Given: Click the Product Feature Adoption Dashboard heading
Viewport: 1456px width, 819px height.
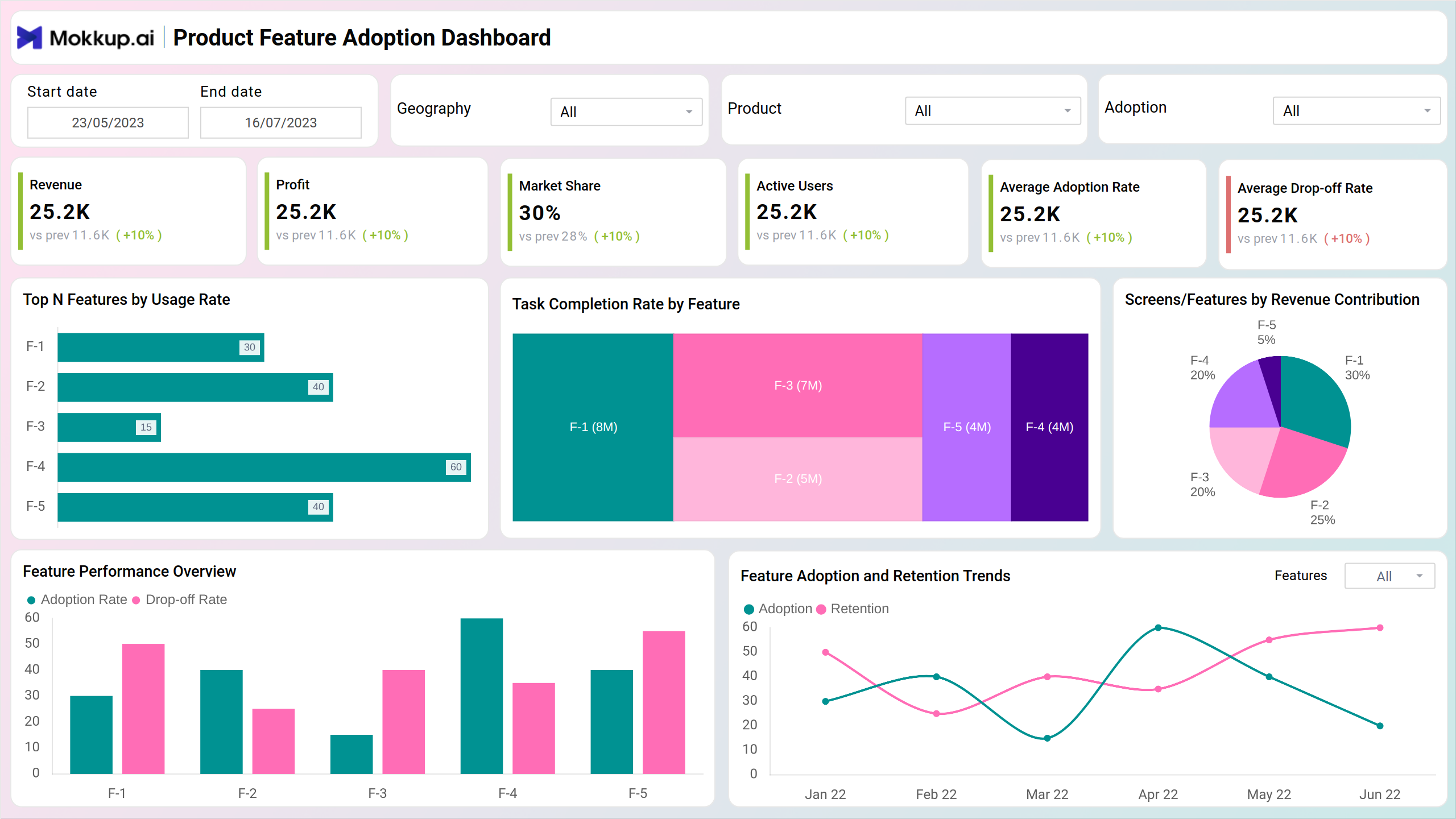Looking at the screenshot, I should (362, 38).
